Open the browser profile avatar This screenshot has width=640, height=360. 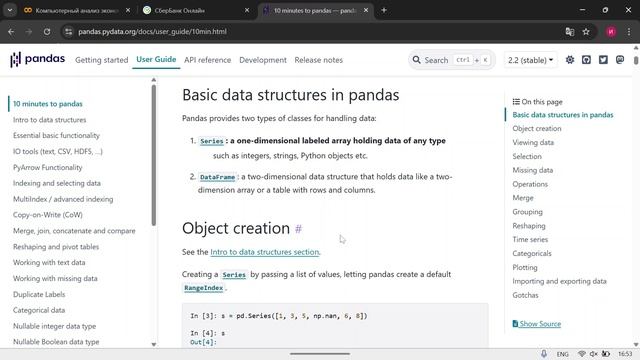click(x=611, y=31)
